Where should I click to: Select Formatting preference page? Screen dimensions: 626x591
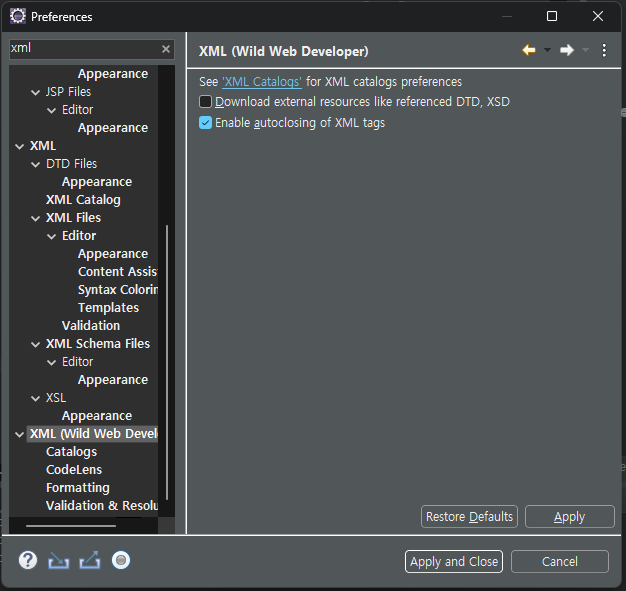pos(78,488)
